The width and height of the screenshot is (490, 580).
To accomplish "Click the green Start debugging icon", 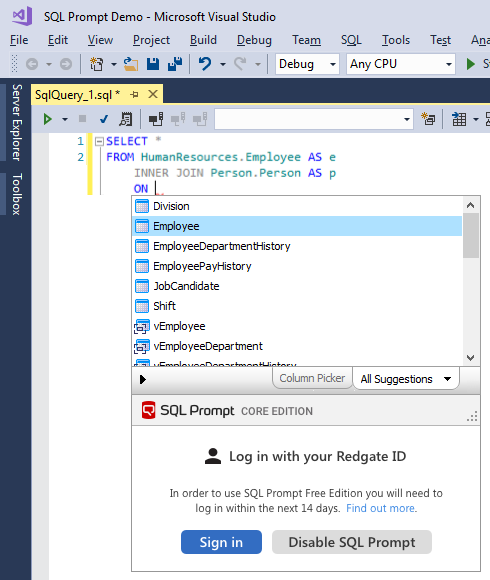I will pos(470,64).
